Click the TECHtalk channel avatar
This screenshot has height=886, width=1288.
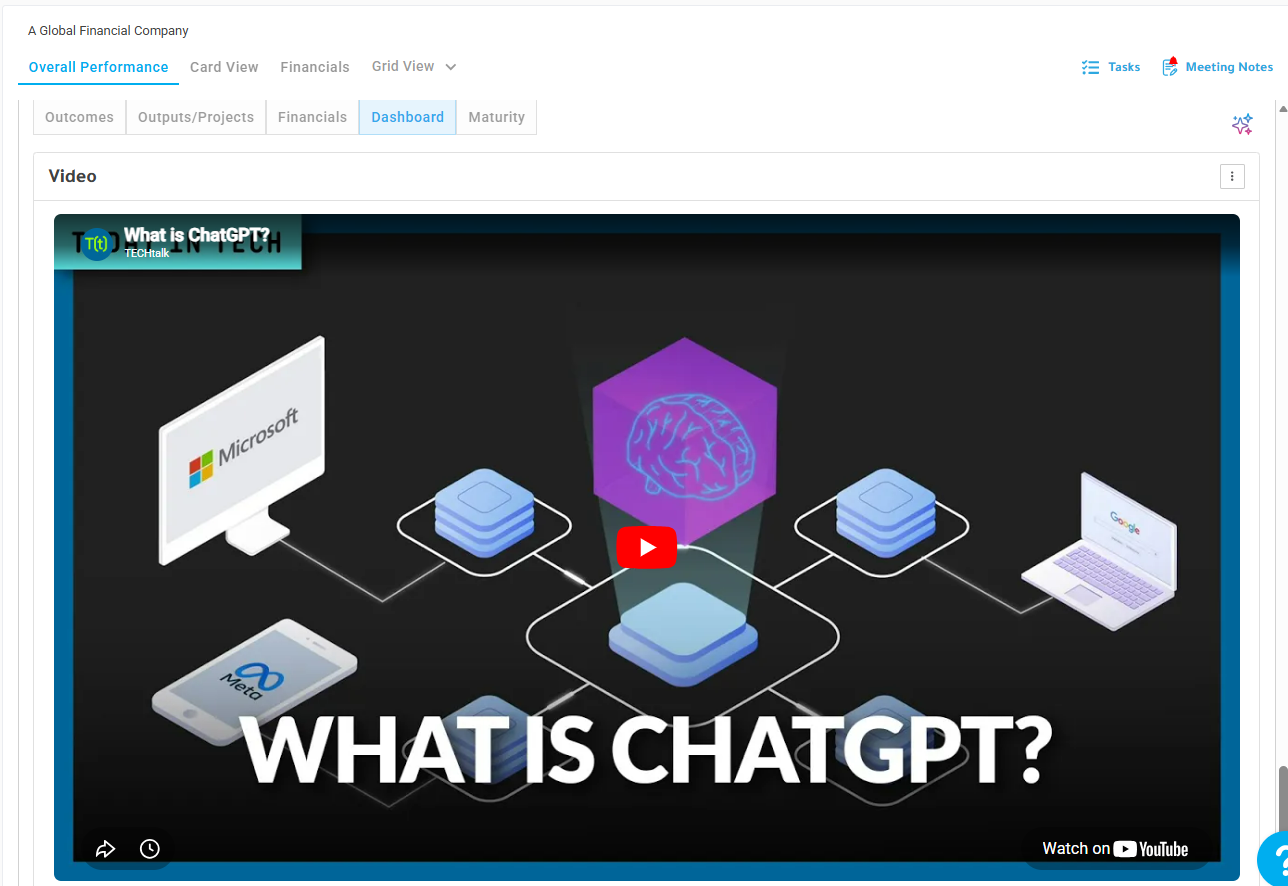pyautogui.click(x=97, y=243)
